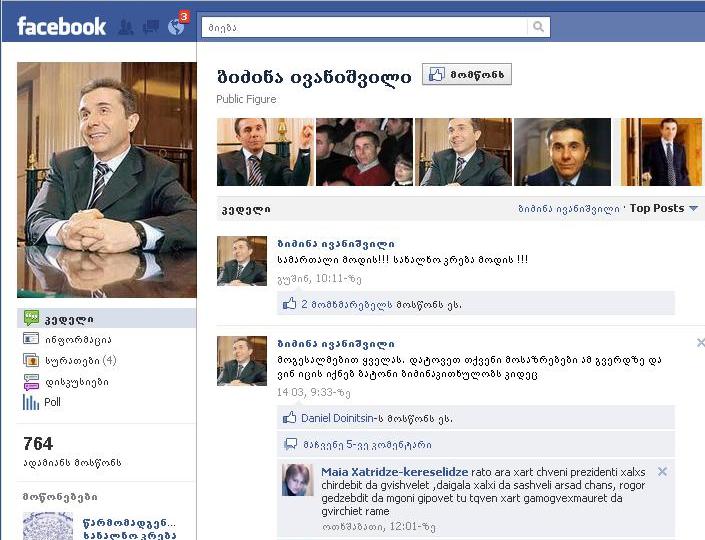The height and width of the screenshot is (540, 705).
Task: Click author avatar of second post
Action: tap(242, 361)
